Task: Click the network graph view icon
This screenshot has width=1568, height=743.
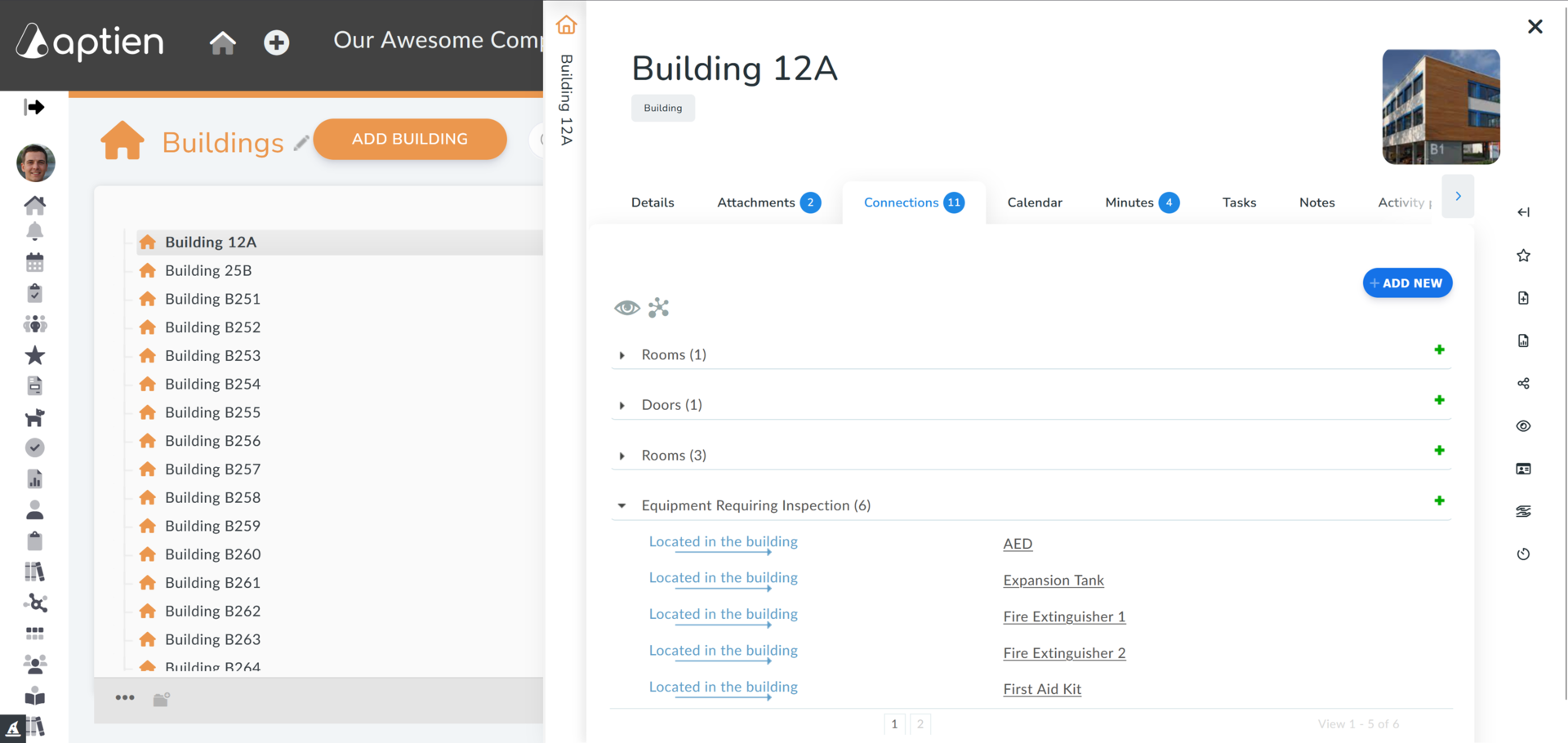Action: (659, 308)
